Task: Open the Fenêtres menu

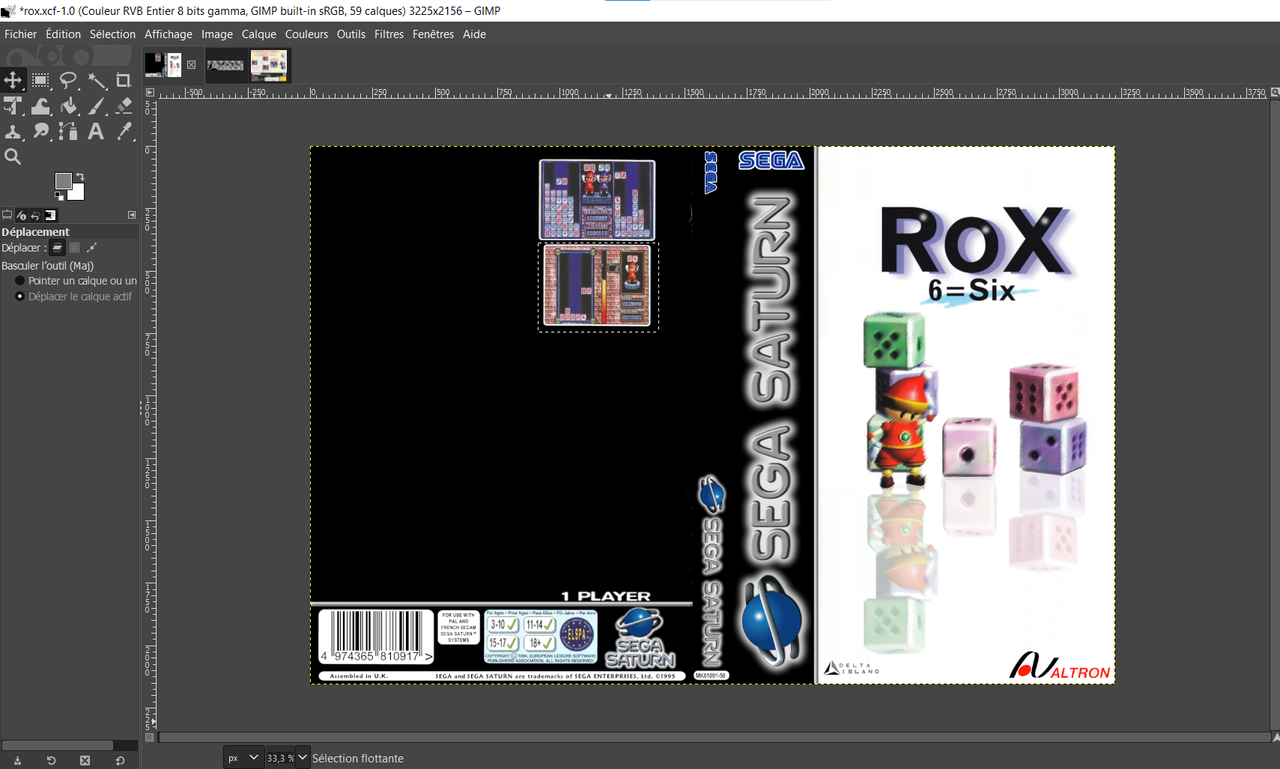Action: (433, 34)
